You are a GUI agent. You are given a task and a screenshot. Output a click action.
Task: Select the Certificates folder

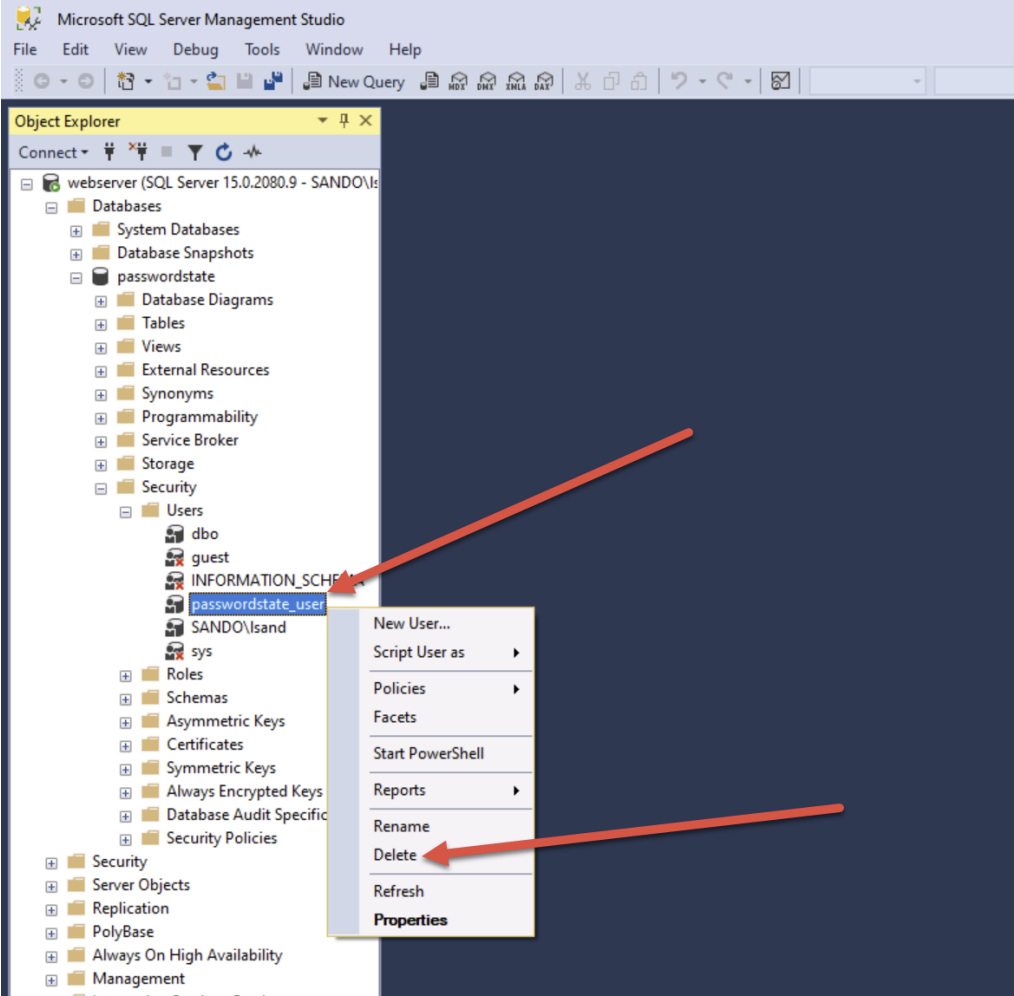[204, 744]
